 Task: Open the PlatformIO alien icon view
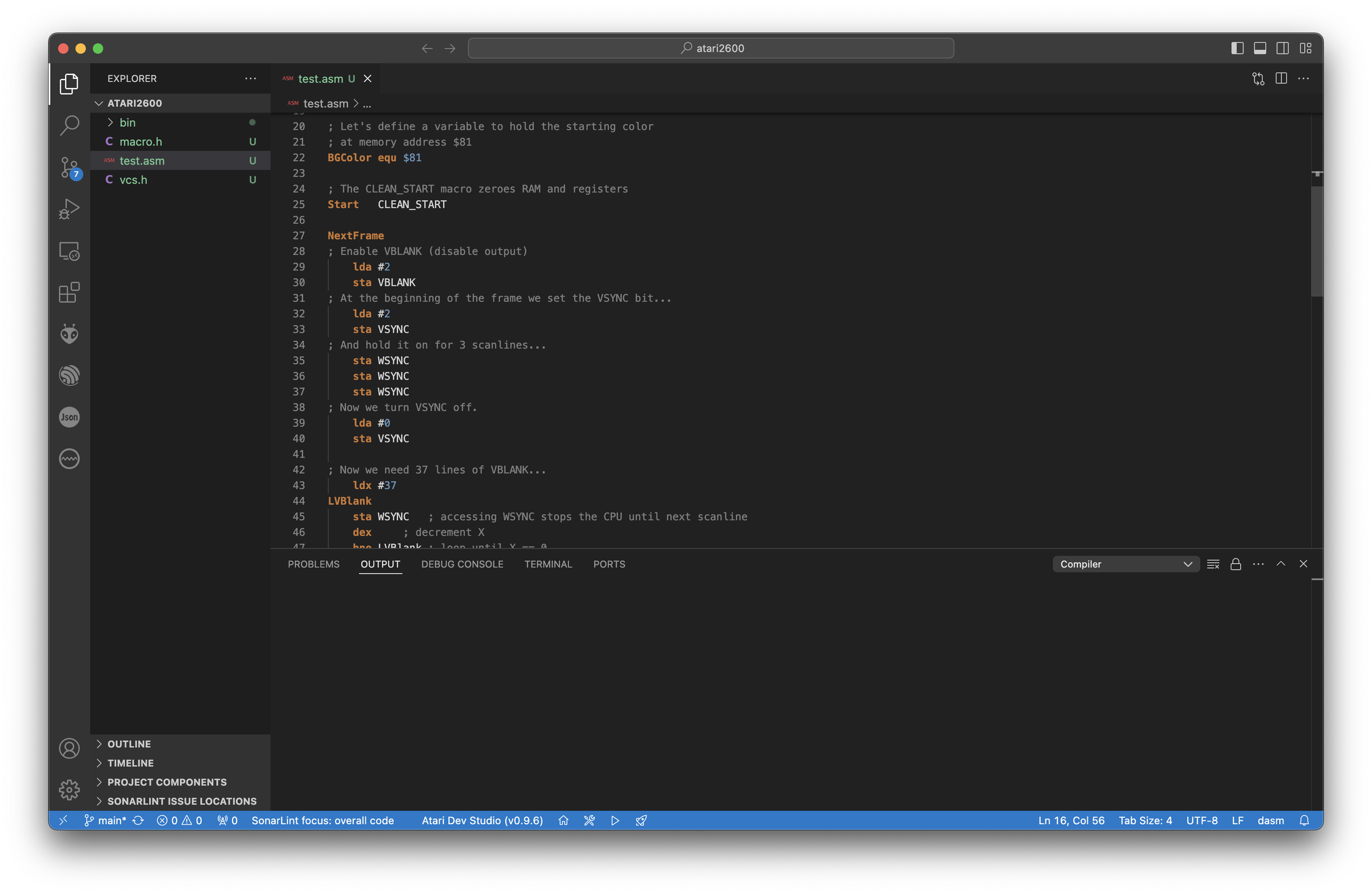69,334
